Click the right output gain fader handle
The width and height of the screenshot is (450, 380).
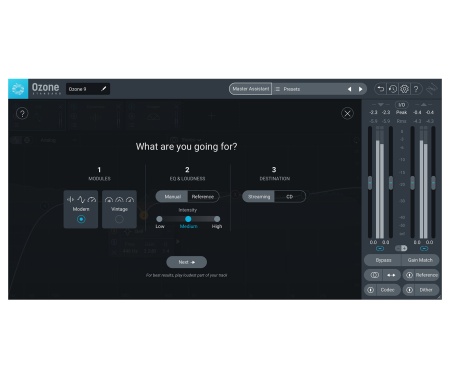click(433, 183)
